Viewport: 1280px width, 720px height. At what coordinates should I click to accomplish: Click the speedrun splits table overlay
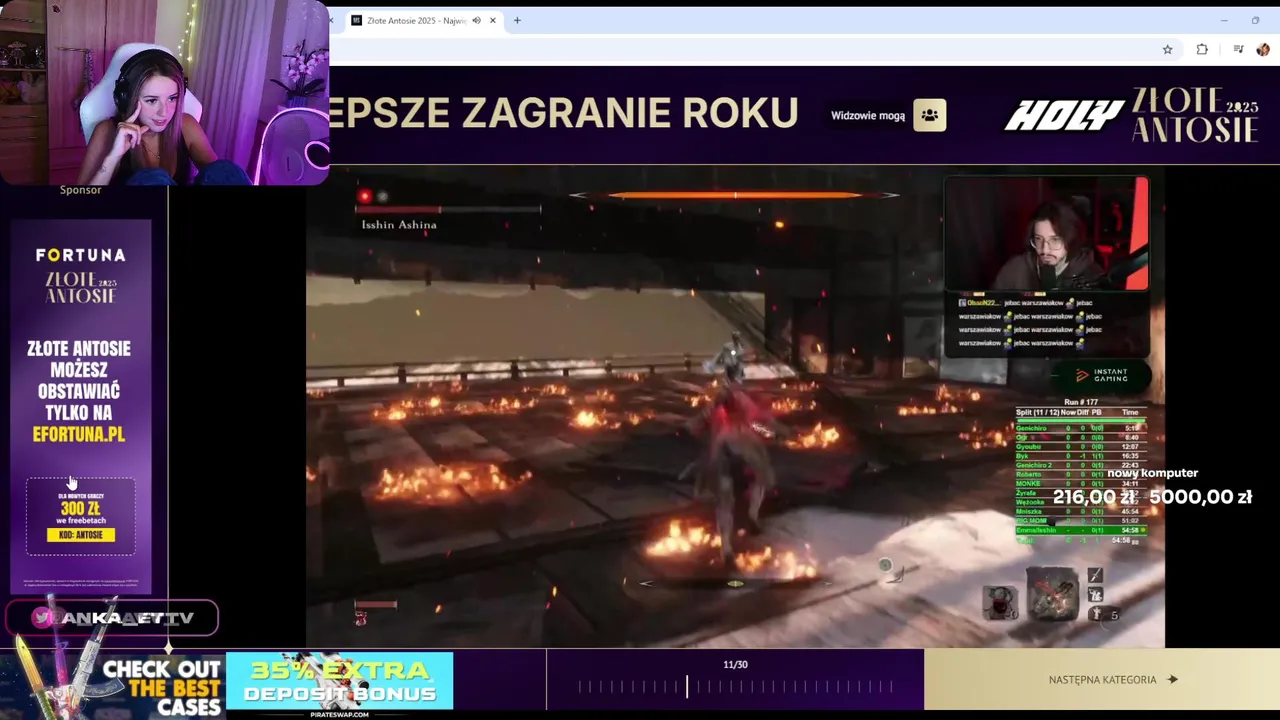point(1079,472)
